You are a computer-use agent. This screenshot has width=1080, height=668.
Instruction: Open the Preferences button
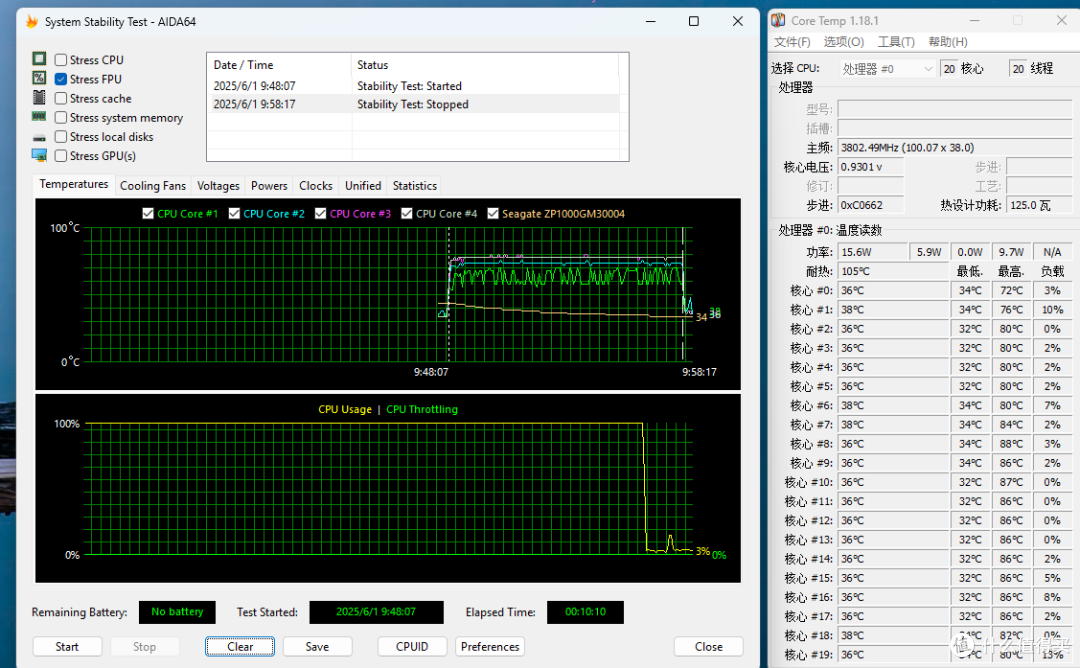[x=490, y=647]
